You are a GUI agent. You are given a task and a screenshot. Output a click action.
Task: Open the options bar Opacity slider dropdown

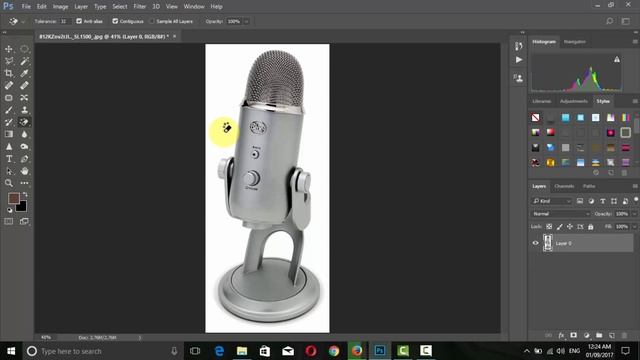247,21
